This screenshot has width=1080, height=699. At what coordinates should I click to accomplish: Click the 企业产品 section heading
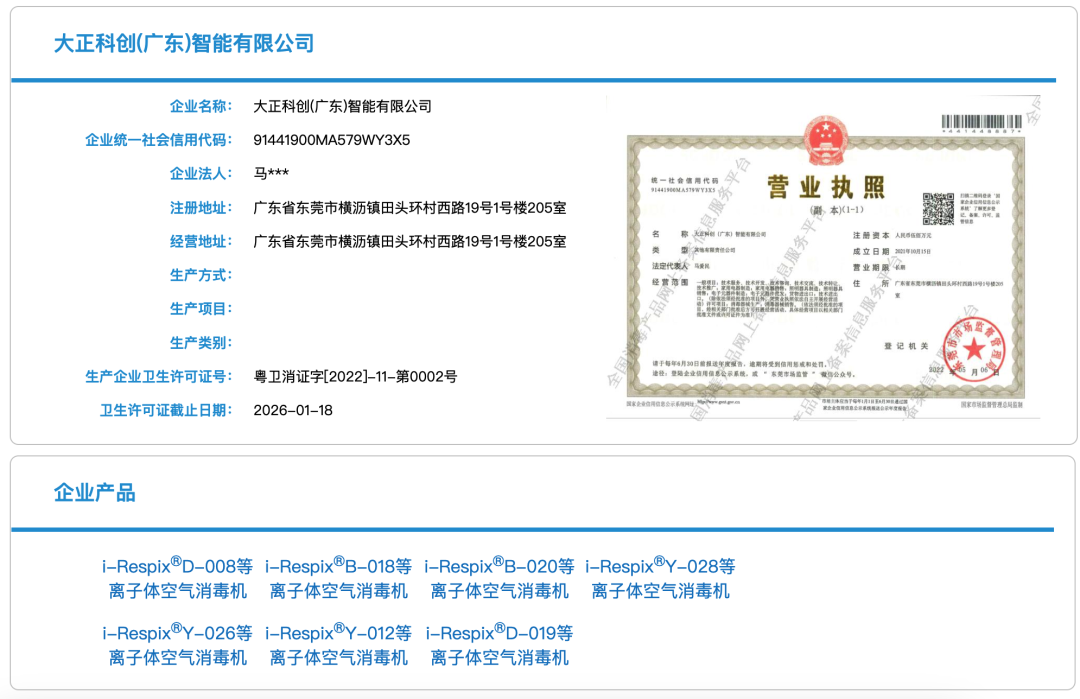[94, 493]
